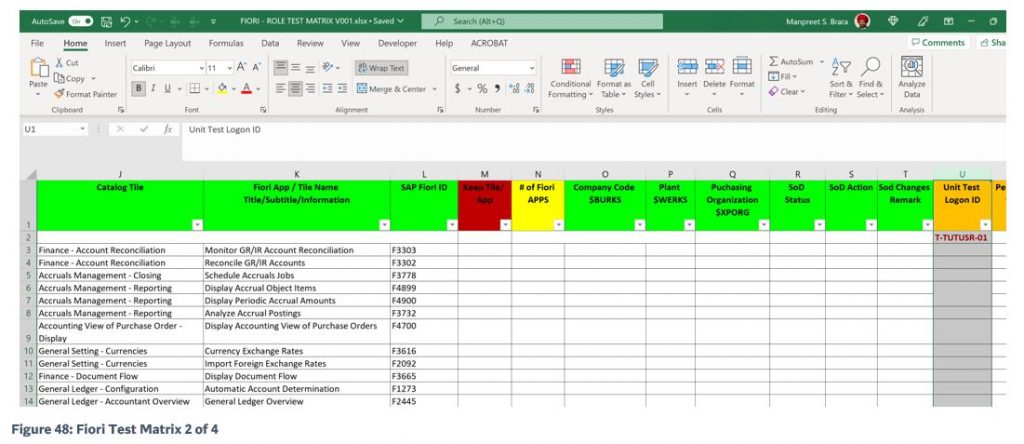Switch to the Developer tab
The width and height of the screenshot is (1024, 444).
pos(397,43)
